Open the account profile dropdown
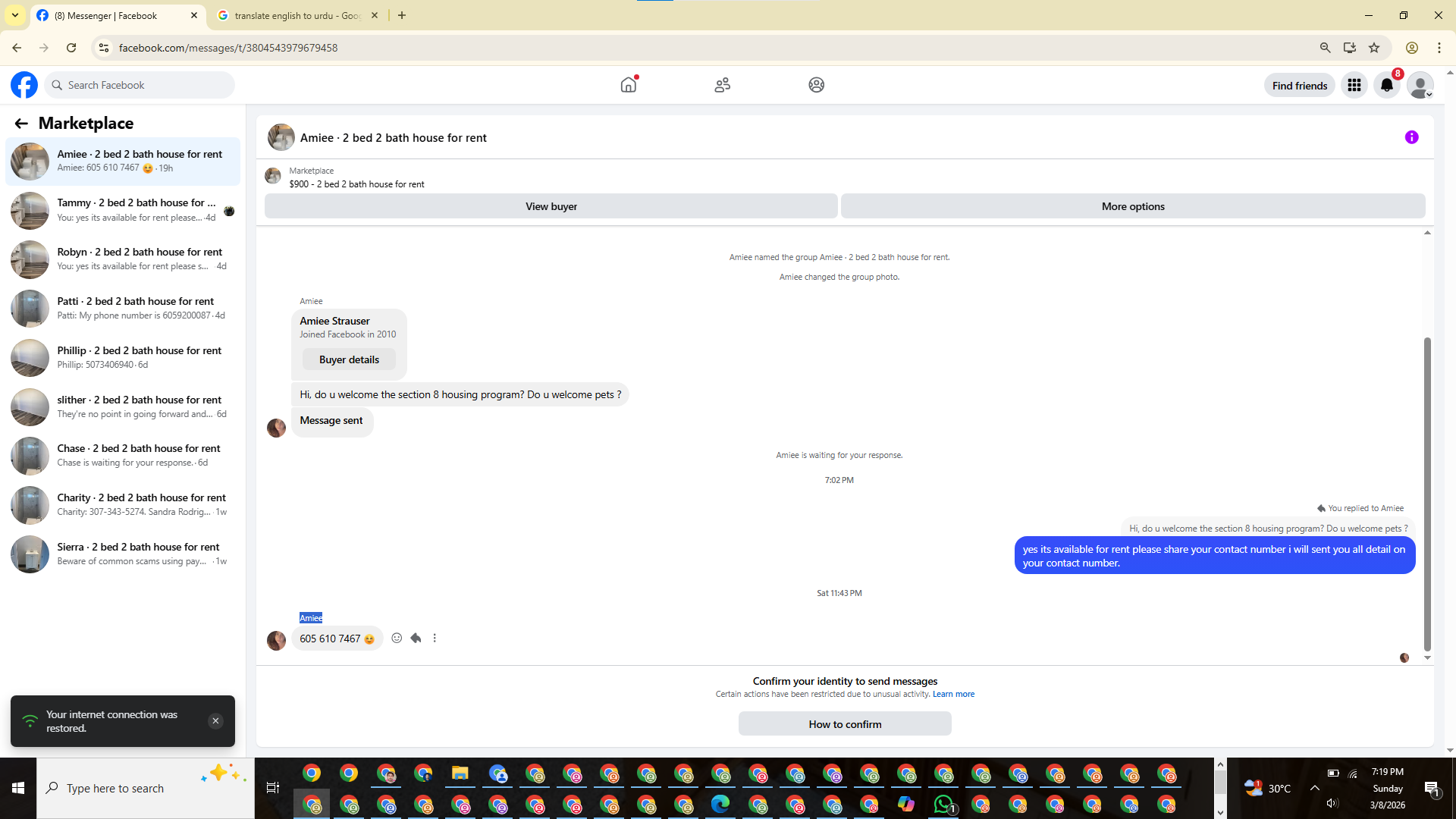Screen dimensions: 1456x819 (1420, 85)
